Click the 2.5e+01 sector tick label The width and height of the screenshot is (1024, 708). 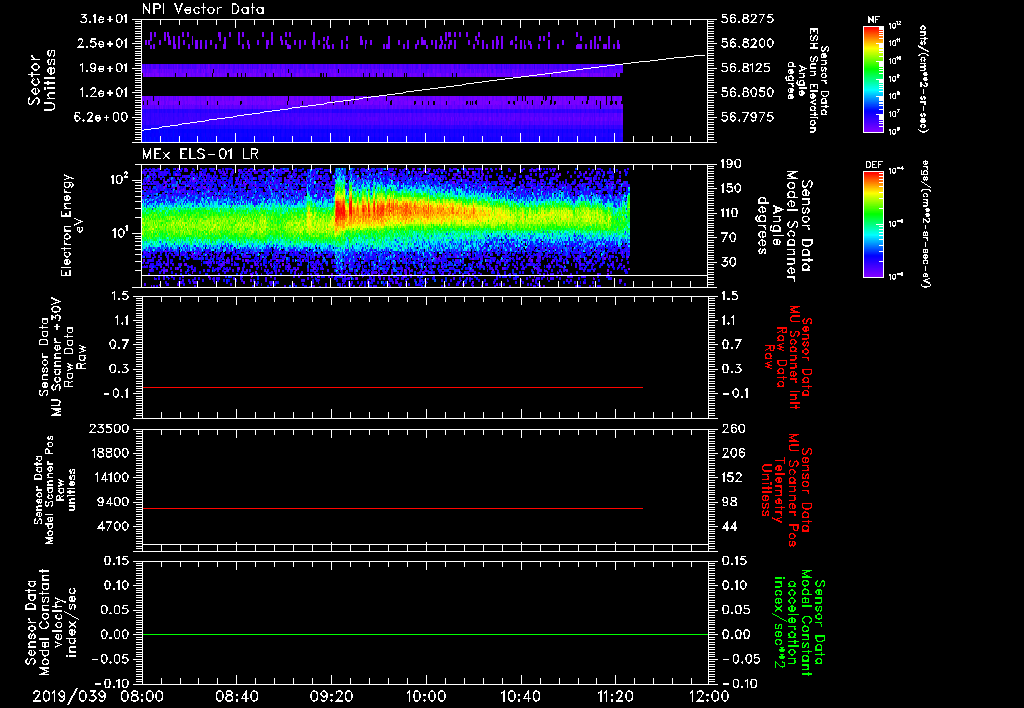click(104, 43)
